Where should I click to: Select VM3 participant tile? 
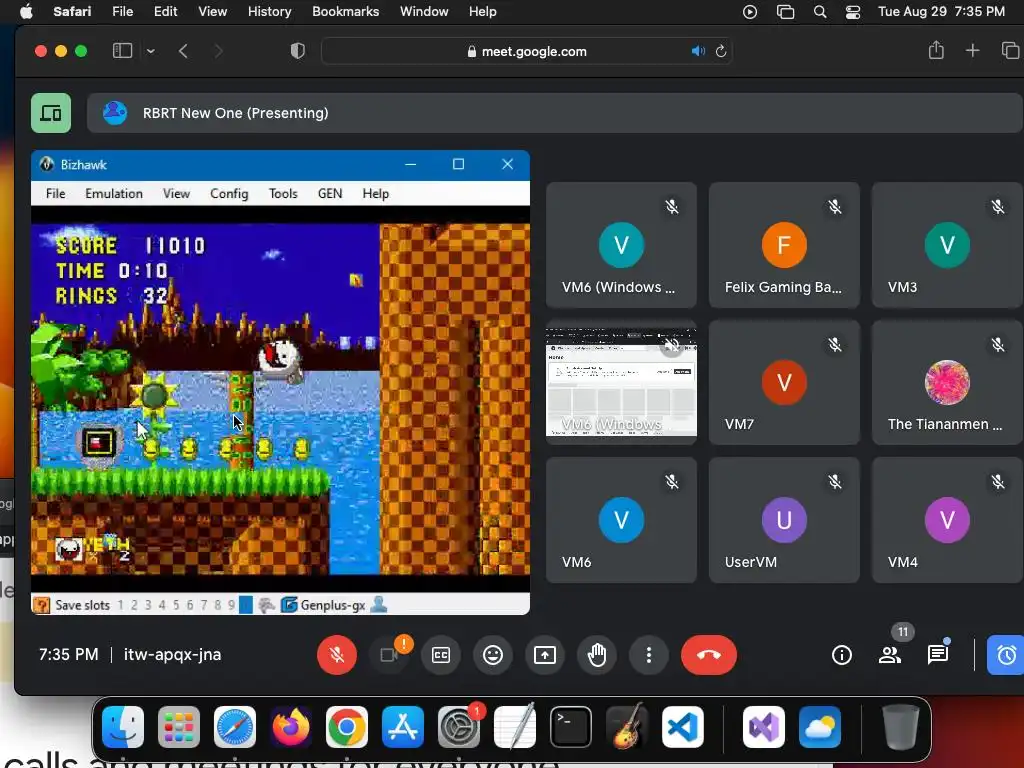[x=947, y=245]
